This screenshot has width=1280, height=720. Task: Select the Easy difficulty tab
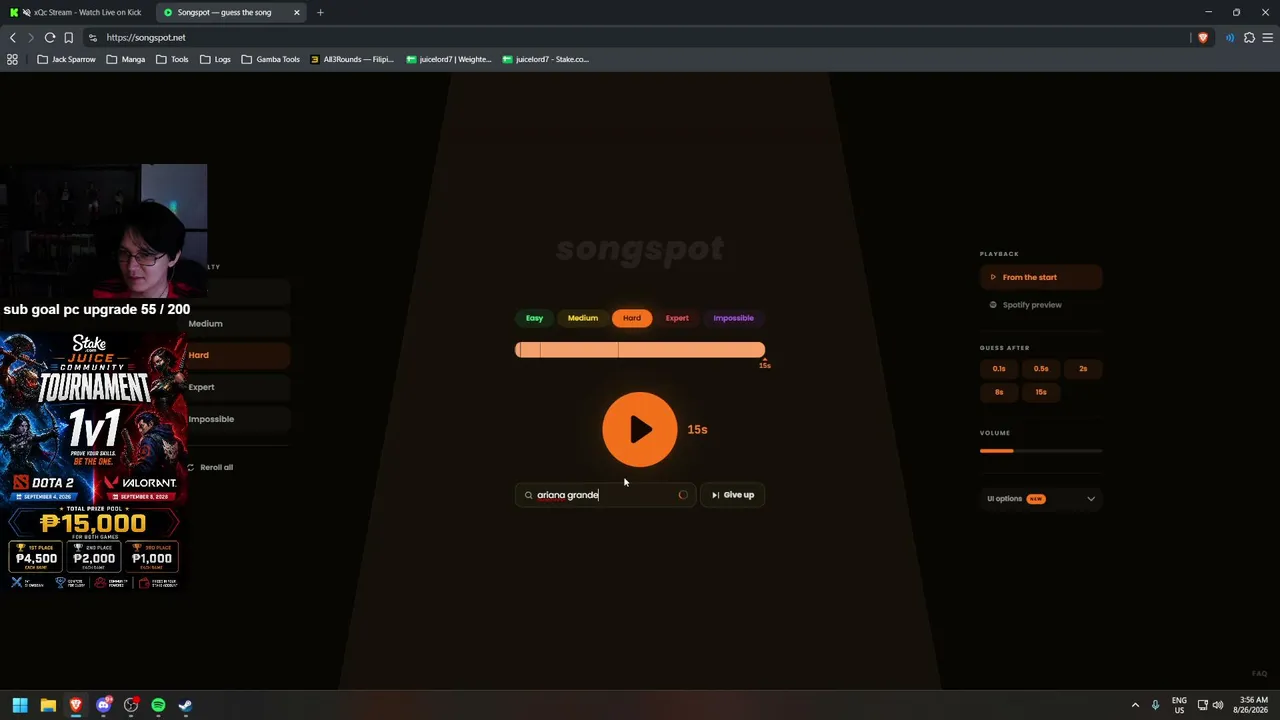coord(534,318)
